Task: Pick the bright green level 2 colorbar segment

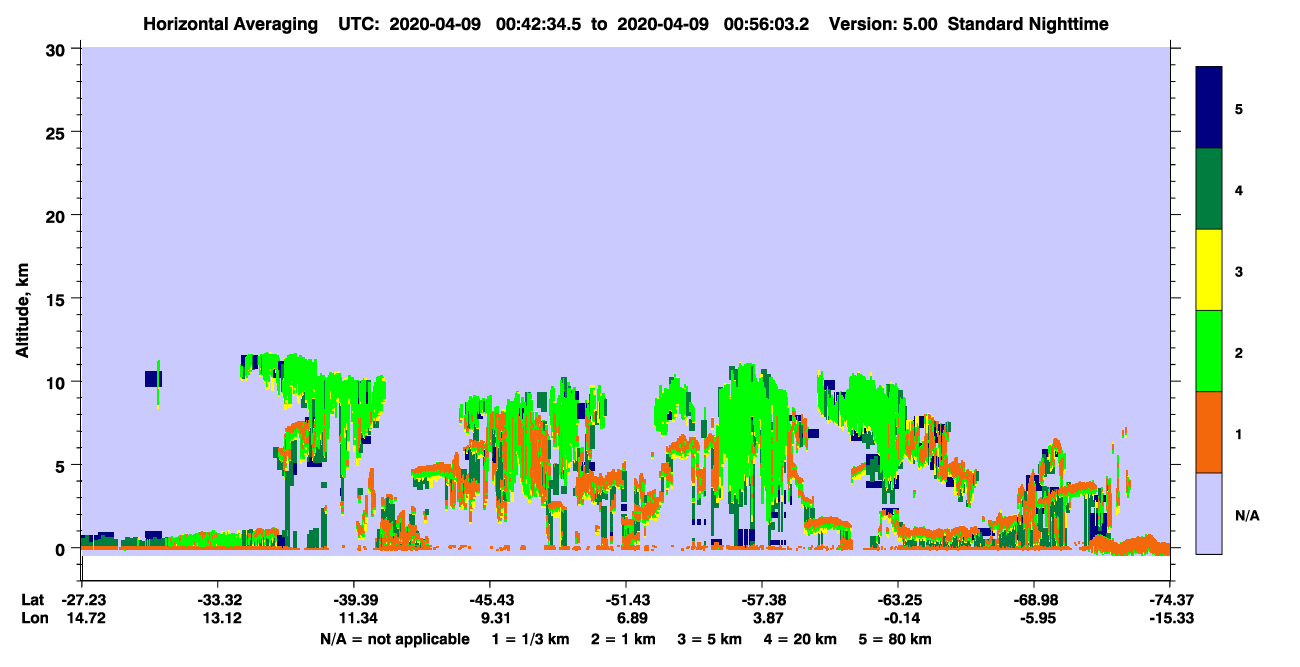Action: (x=1209, y=351)
